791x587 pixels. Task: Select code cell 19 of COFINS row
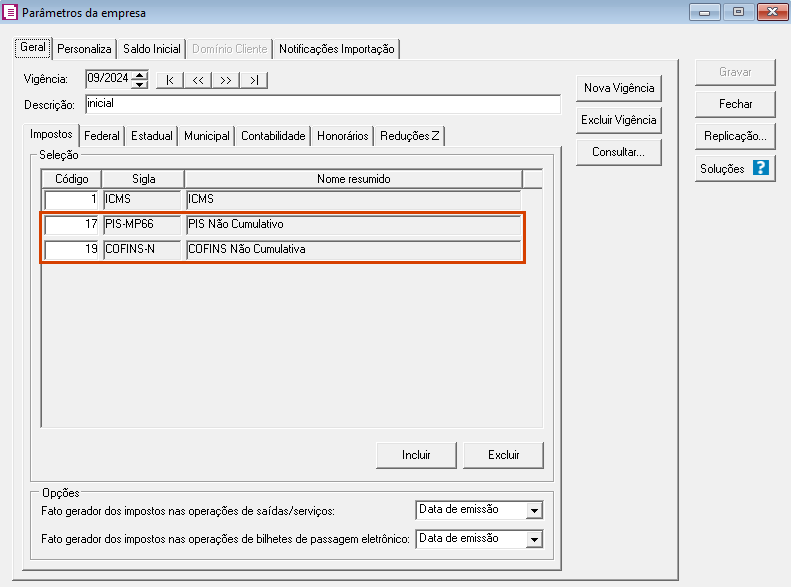click(x=71, y=250)
